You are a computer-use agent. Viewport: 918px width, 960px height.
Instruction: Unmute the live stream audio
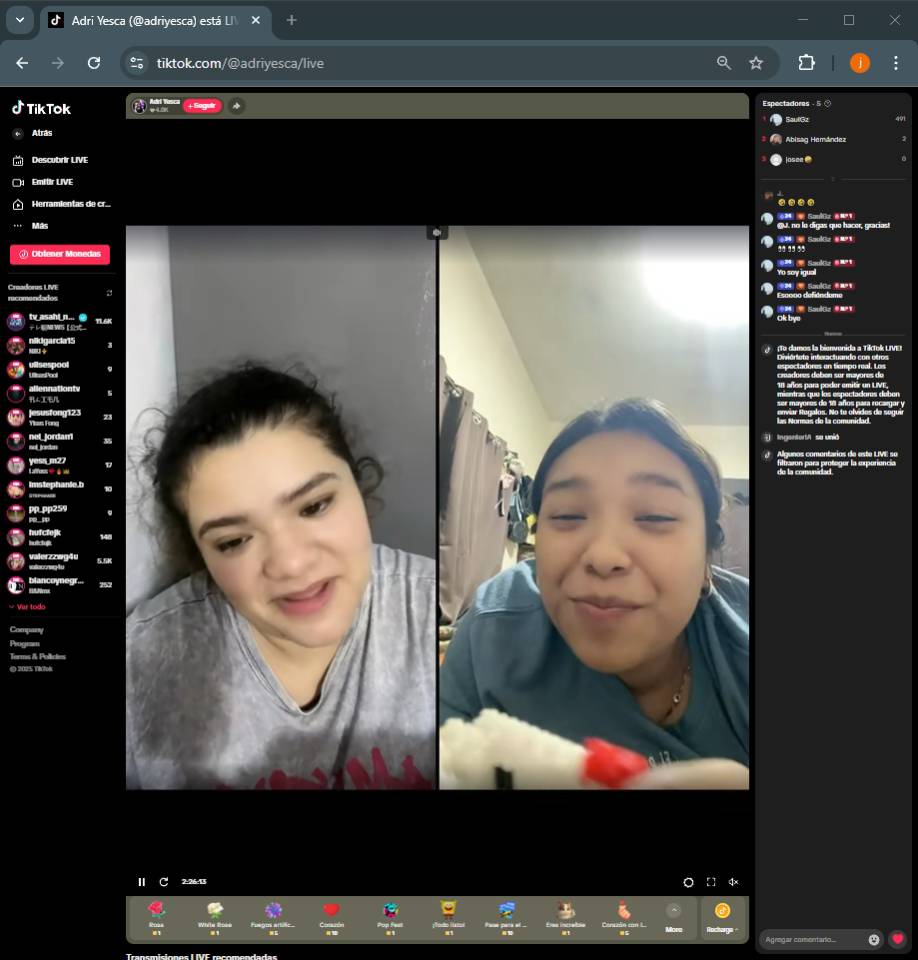(x=733, y=882)
